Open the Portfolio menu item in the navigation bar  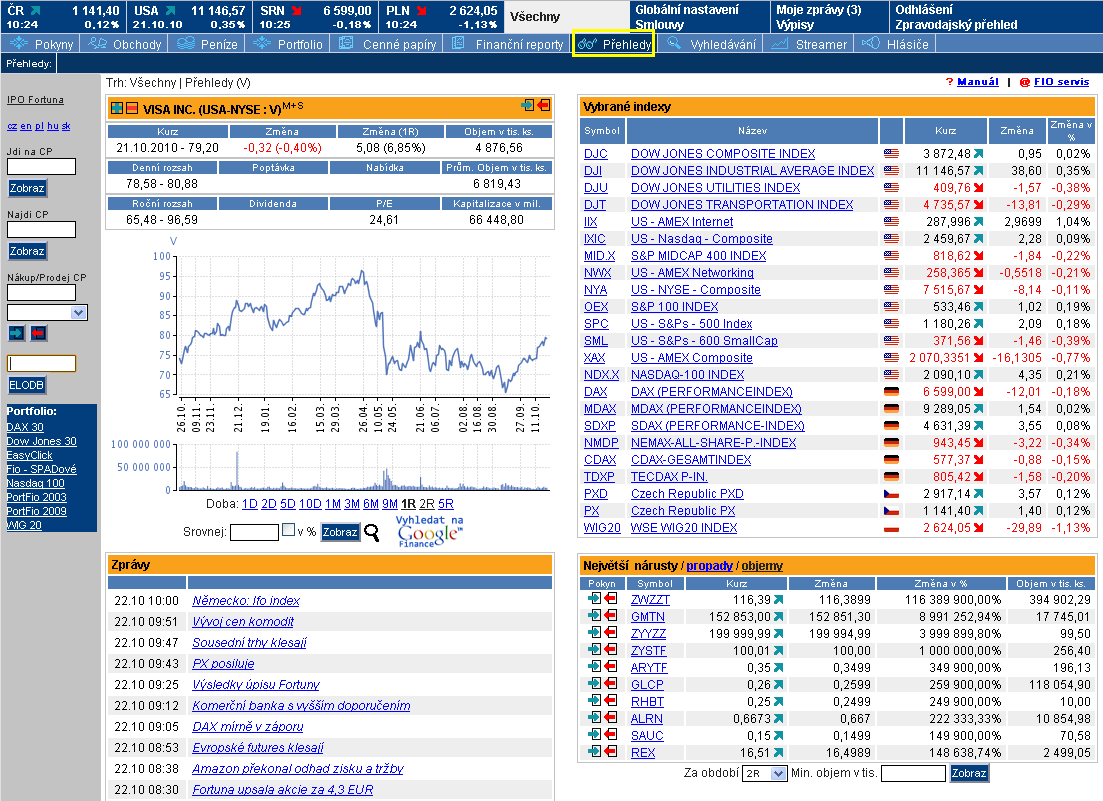(x=288, y=44)
